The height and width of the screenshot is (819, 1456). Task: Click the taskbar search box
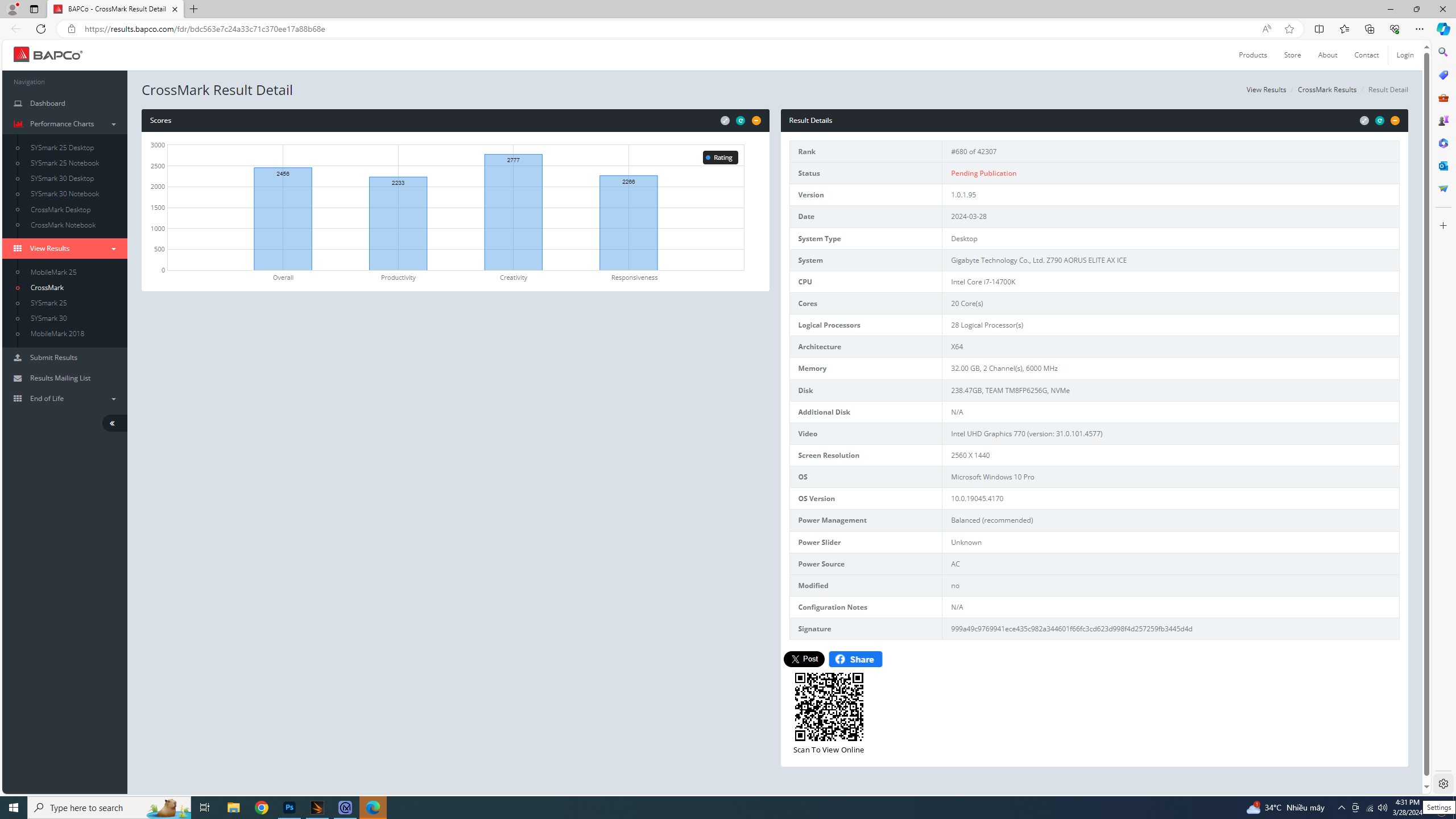tap(109, 808)
